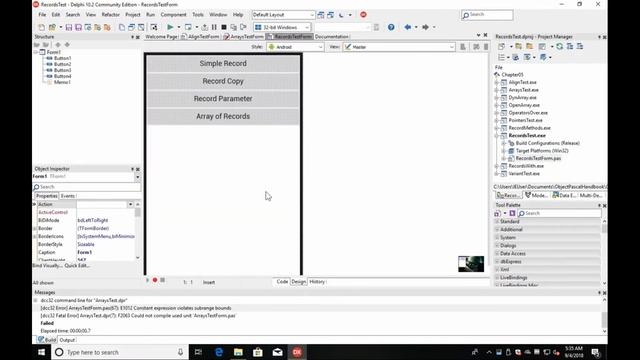
Task: Click the red stop icon beside layout selector
Action: 363,15
